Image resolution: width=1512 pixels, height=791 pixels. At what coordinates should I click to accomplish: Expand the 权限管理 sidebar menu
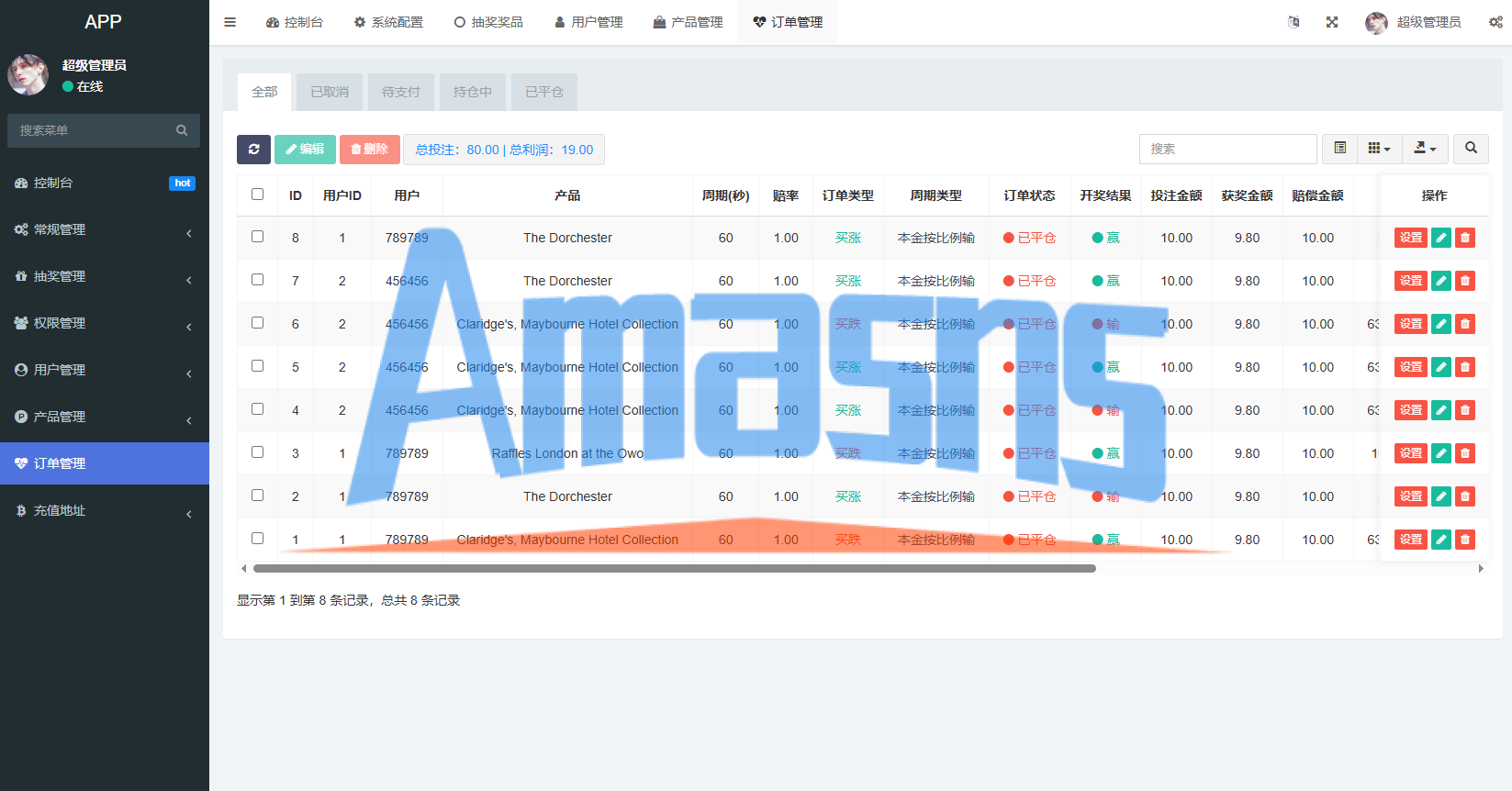pos(105,323)
